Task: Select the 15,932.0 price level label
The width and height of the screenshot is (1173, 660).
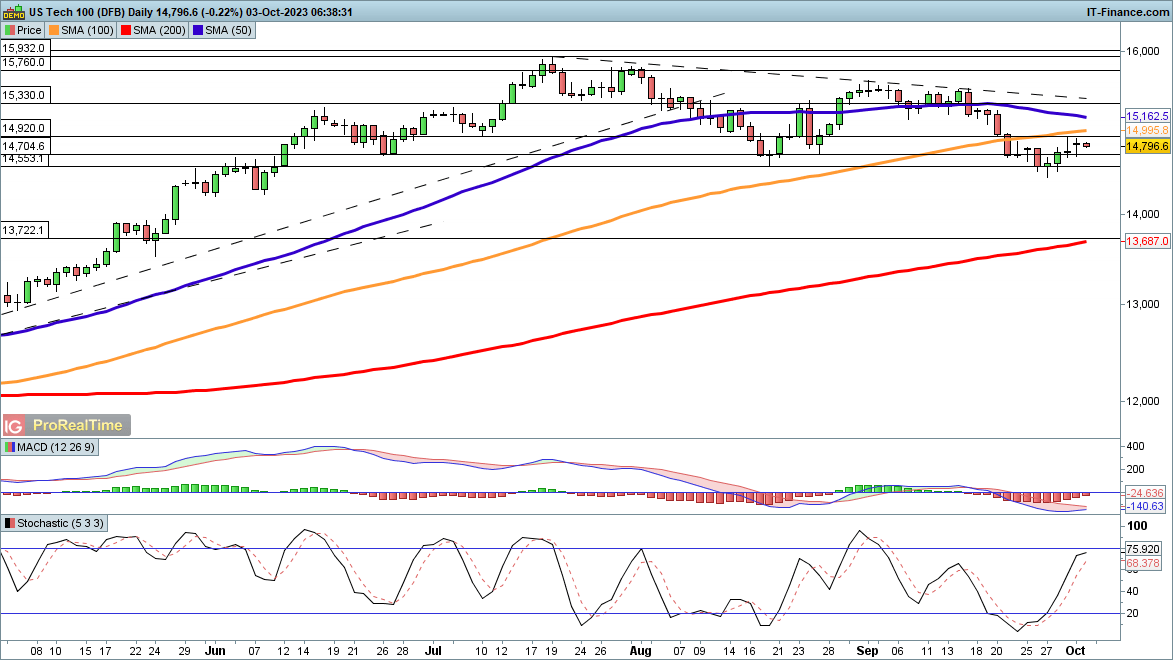Action: pyautogui.click(x=23, y=49)
